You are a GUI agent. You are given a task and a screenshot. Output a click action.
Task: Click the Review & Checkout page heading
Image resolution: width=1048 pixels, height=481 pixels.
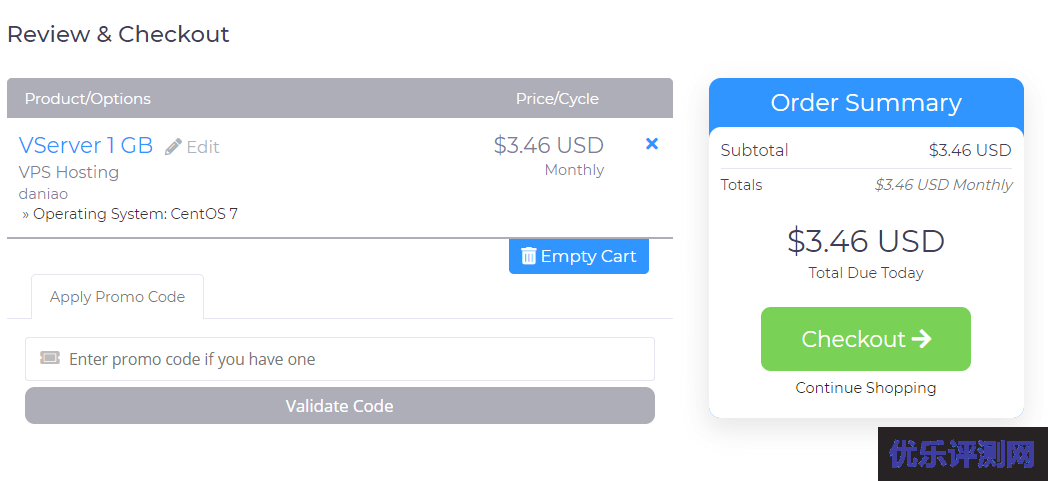pyautogui.click(x=118, y=34)
